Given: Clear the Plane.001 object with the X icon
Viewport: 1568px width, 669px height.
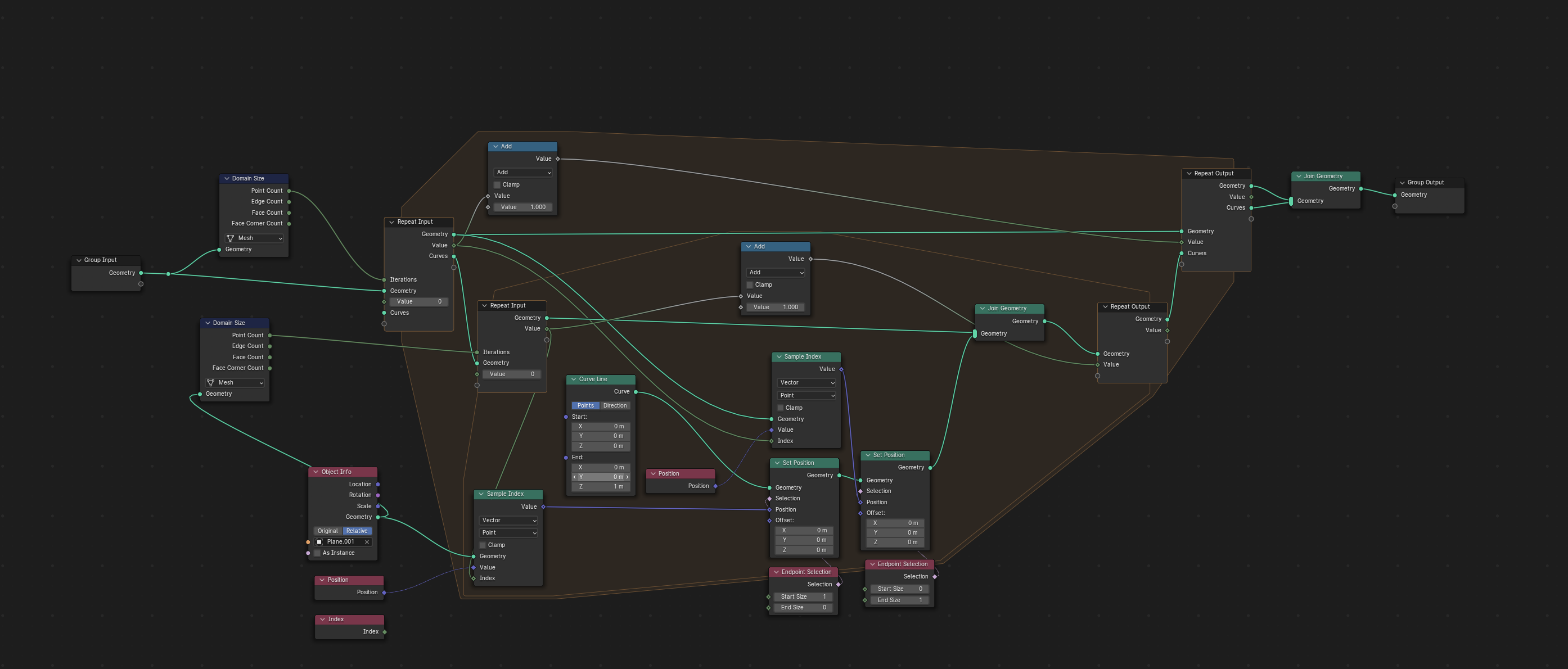Looking at the screenshot, I should 367,542.
